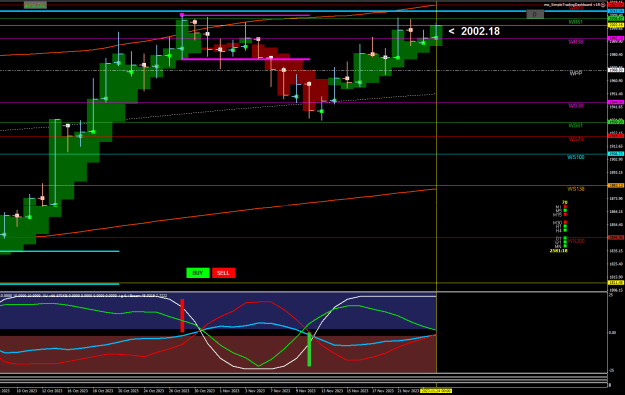Image resolution: width=625 pixels, height=395 pixels.
Task: Click the green buy signal bar in indicator
Action: 309,350
